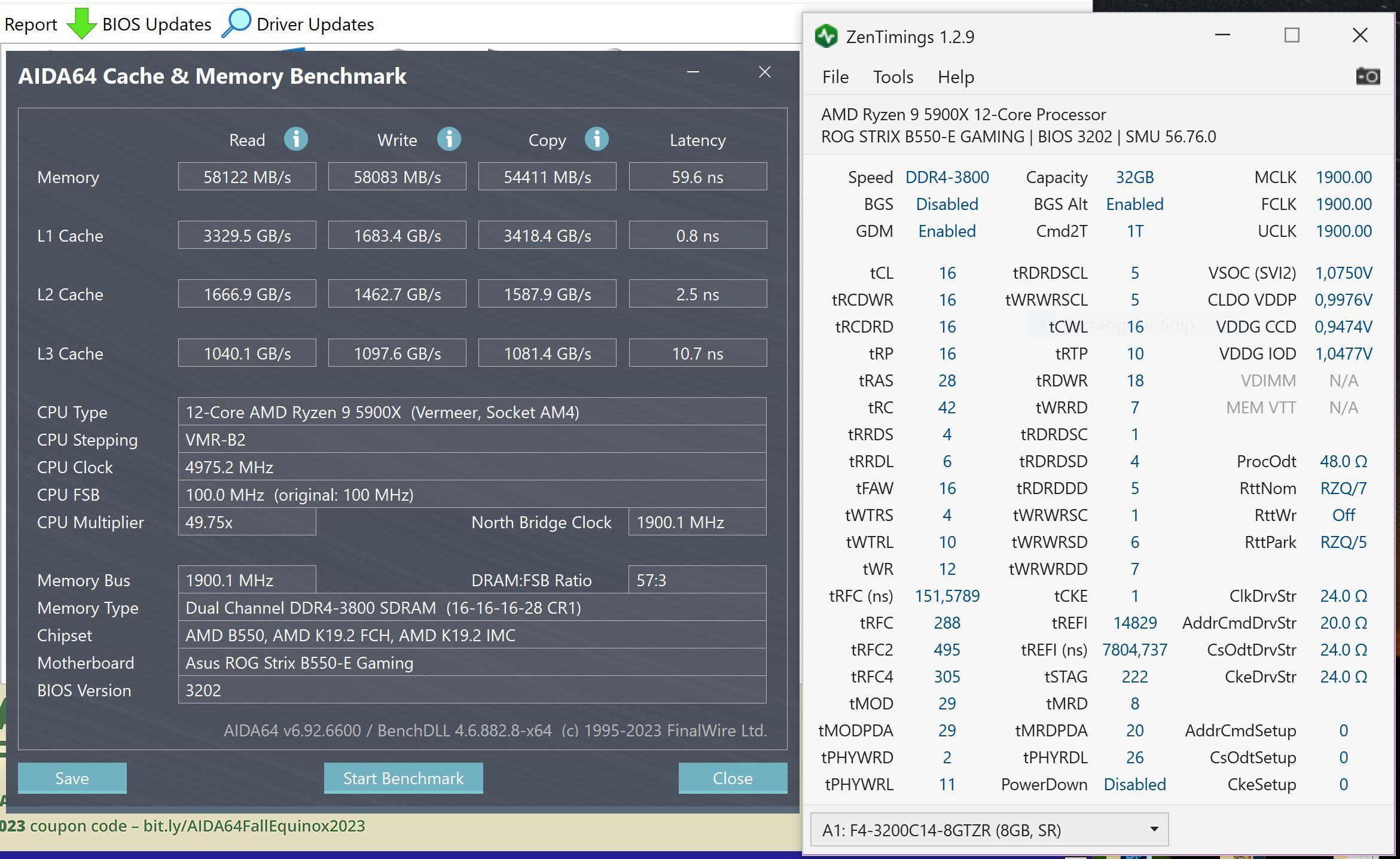The image size is (1400, 859).
Task: Click the L1 Cache Read value 3329.5 GB/s
Action: click(247, 235)
